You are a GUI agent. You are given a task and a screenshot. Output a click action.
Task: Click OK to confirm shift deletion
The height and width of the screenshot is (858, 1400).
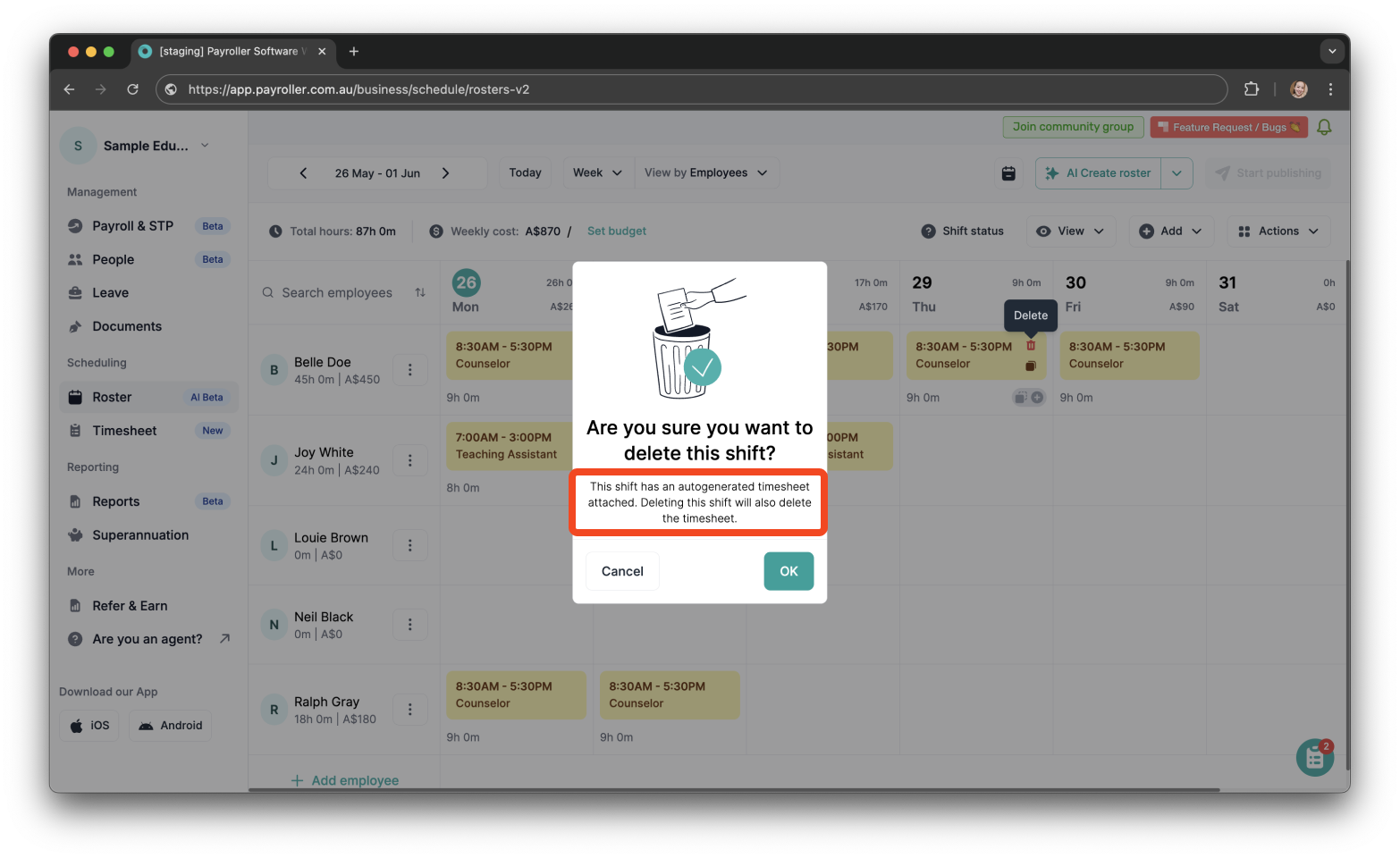click(x=788, y=571)
